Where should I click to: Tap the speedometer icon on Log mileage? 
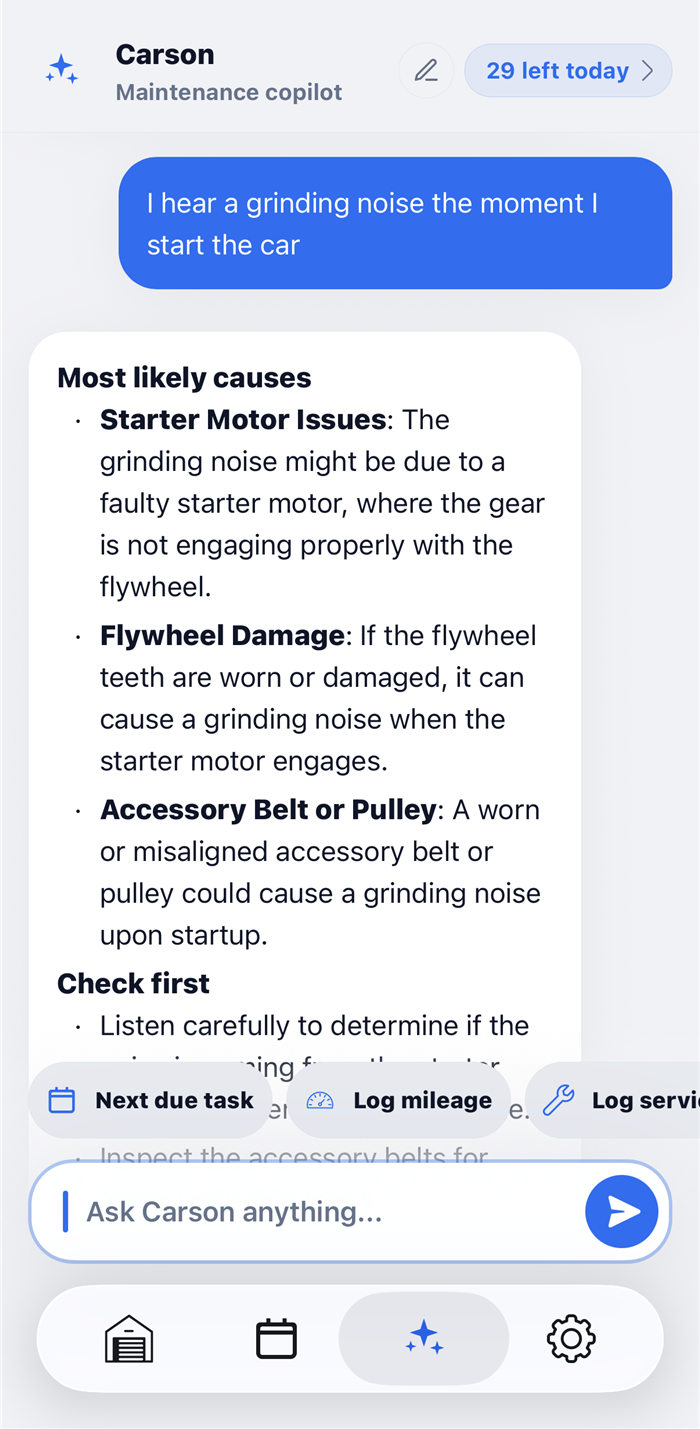click(320, 1100)
